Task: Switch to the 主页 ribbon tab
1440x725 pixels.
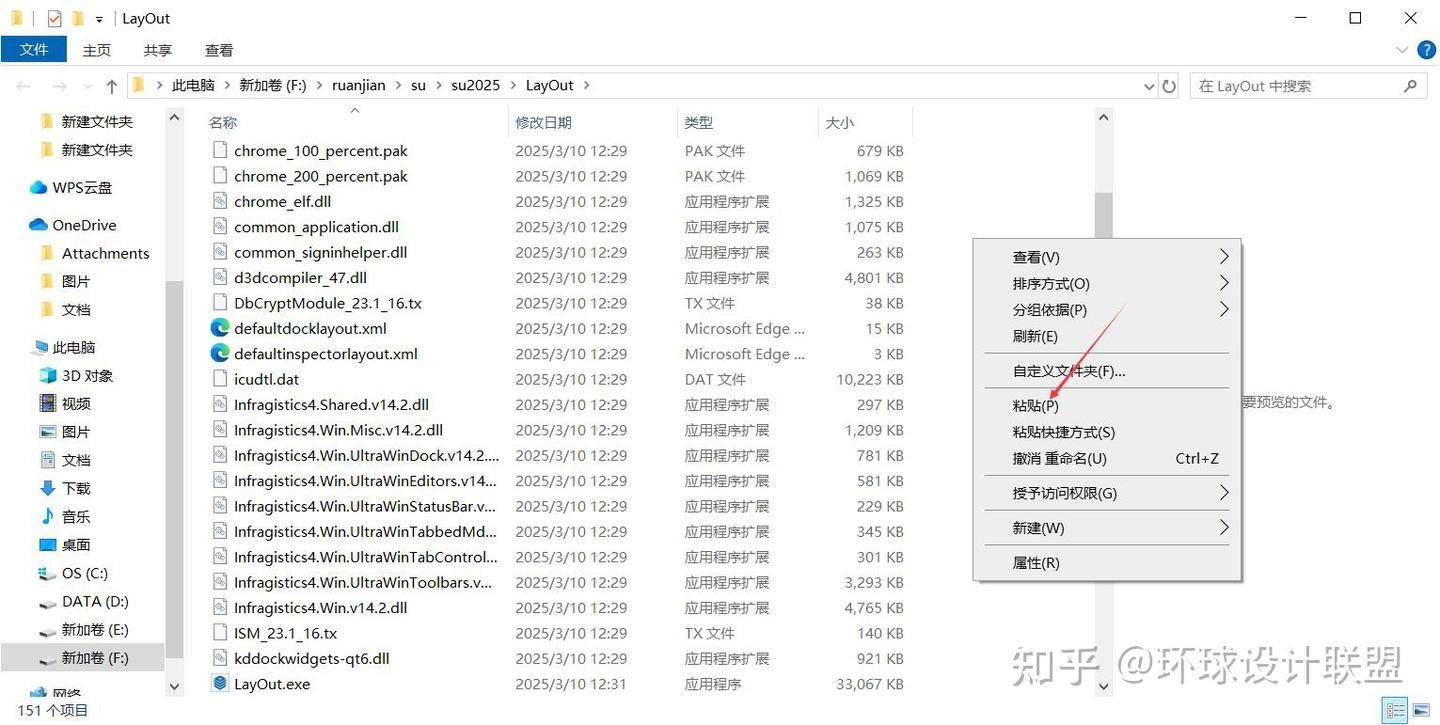Action: (96, 49)
